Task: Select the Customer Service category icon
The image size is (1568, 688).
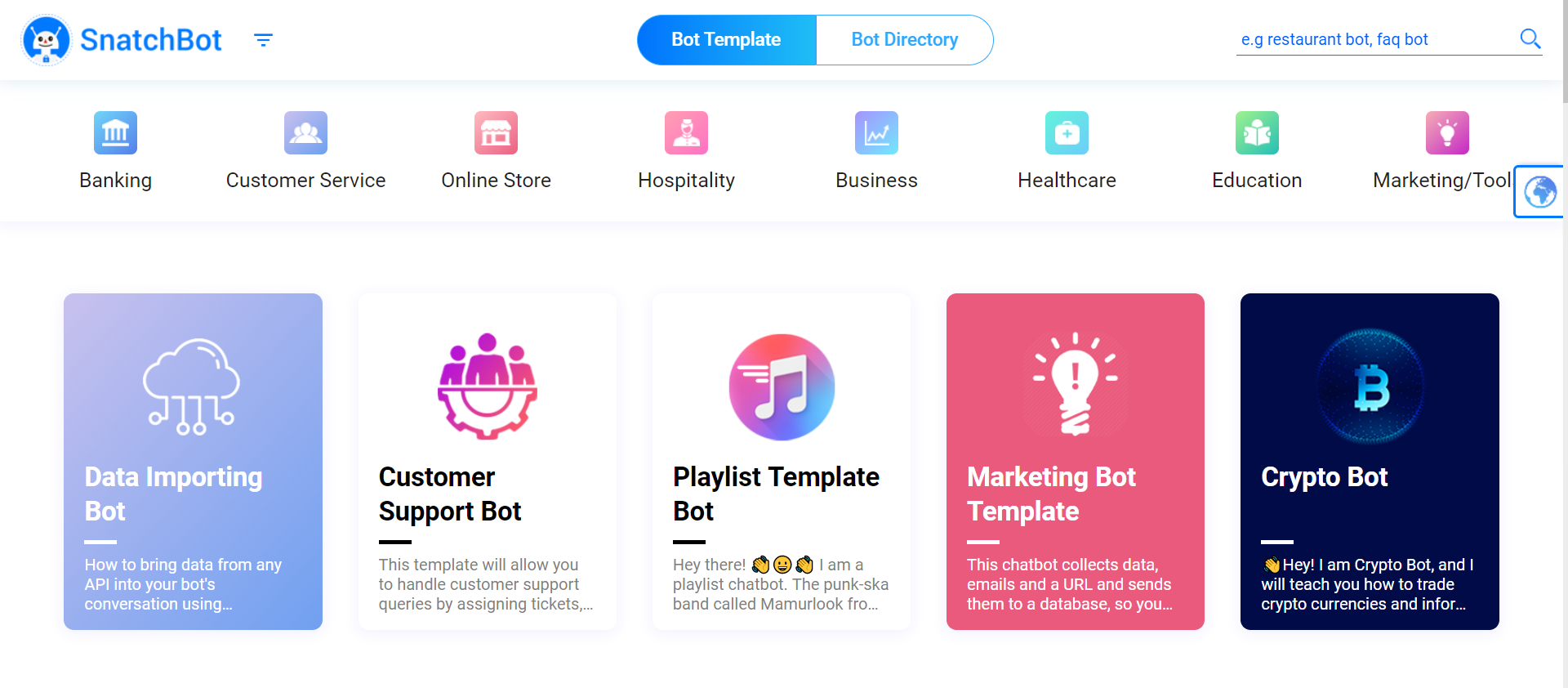Action: coord(305,132)
